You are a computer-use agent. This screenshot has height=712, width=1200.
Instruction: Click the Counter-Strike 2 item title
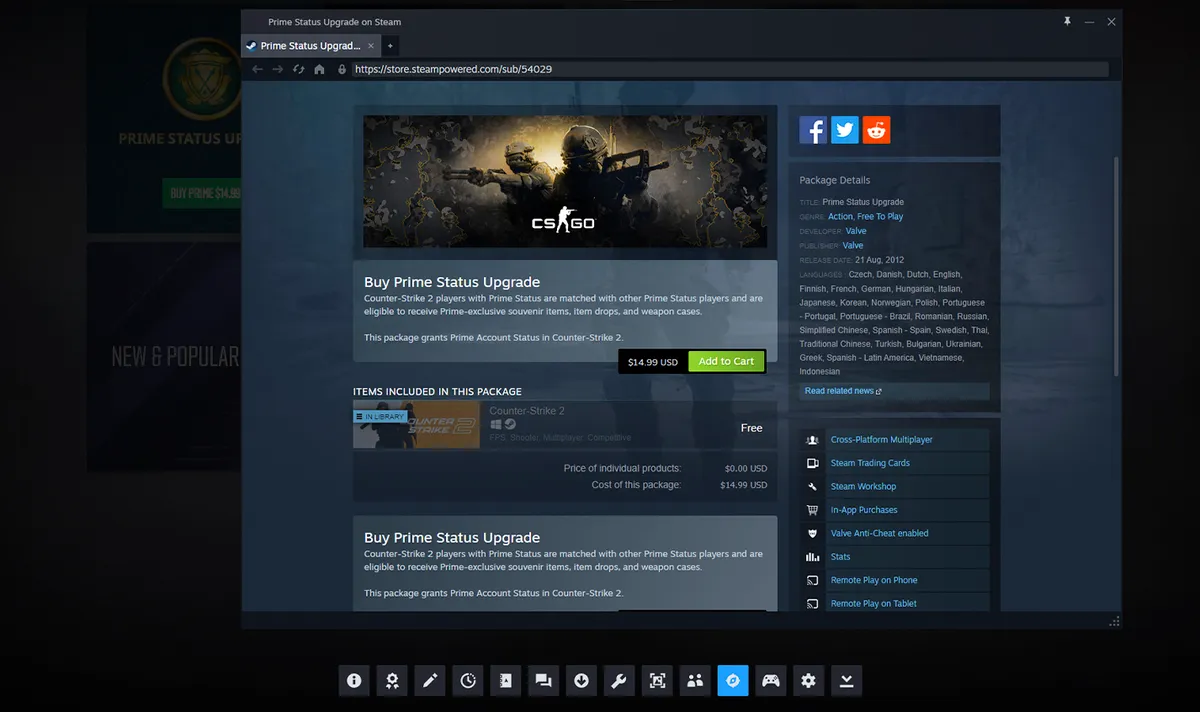(x=527, y=411)
